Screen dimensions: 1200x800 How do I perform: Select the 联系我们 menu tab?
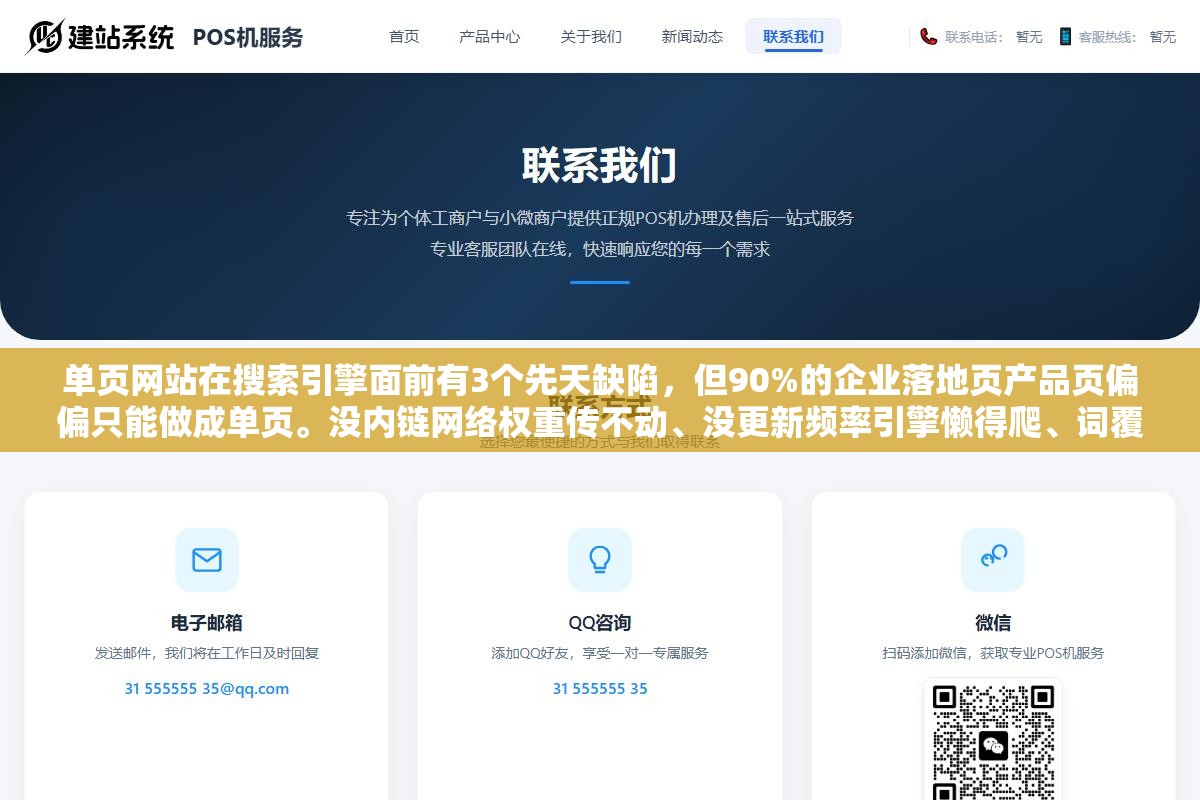coord(793,36)
